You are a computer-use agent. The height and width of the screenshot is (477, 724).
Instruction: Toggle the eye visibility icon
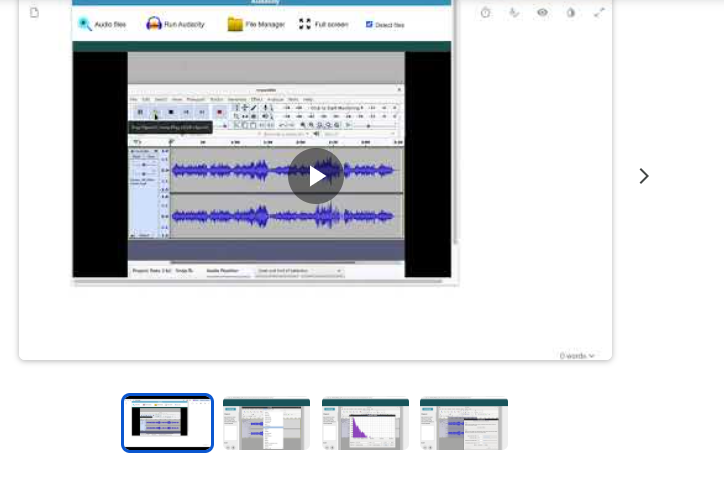(x=543, y=12)
